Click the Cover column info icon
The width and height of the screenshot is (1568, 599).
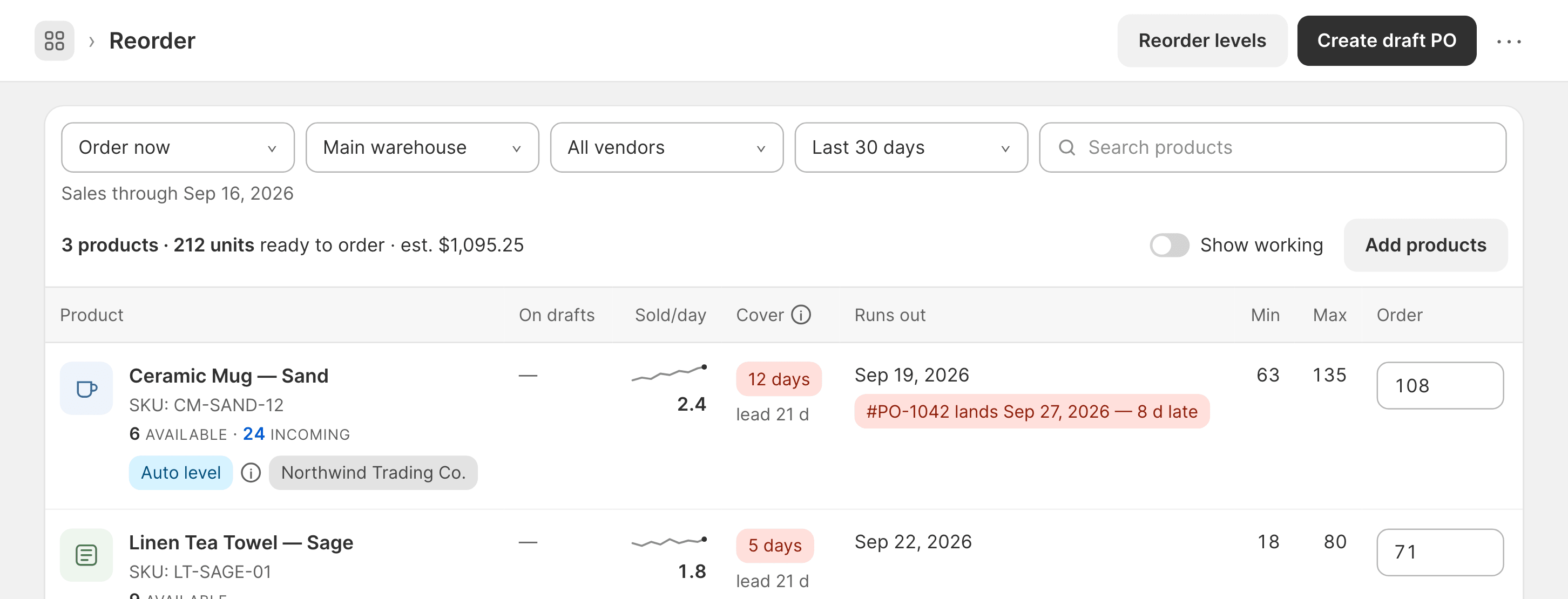[x=800, y=315]
